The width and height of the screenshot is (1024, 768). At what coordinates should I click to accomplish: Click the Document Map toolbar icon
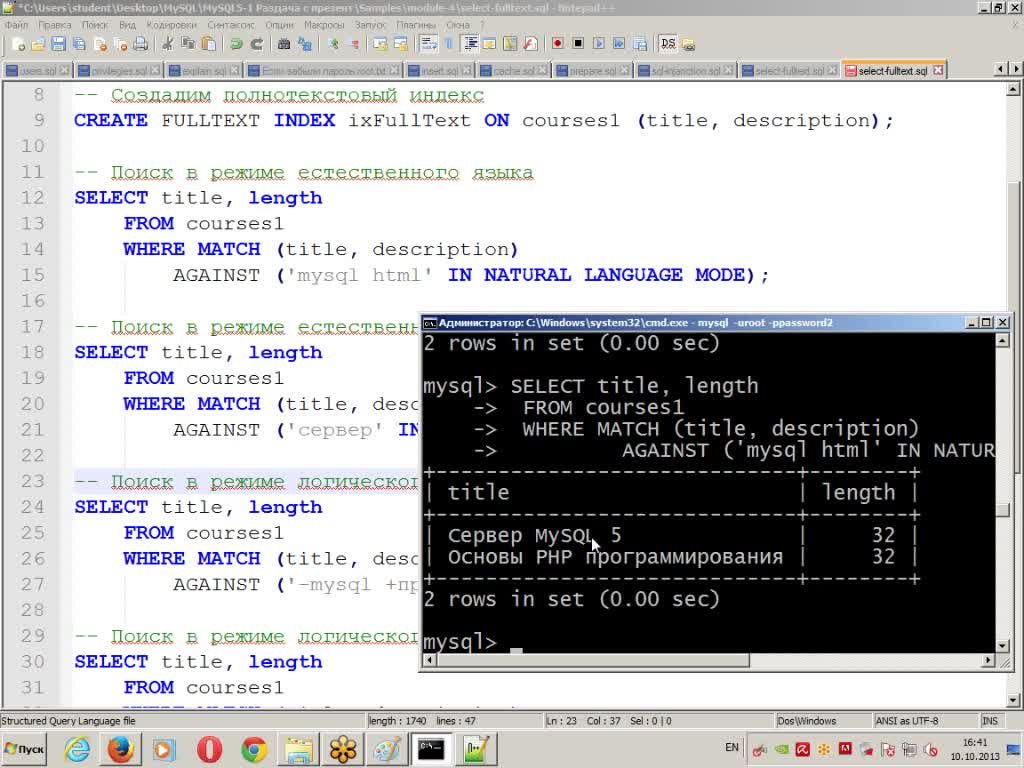pos(510,44)
